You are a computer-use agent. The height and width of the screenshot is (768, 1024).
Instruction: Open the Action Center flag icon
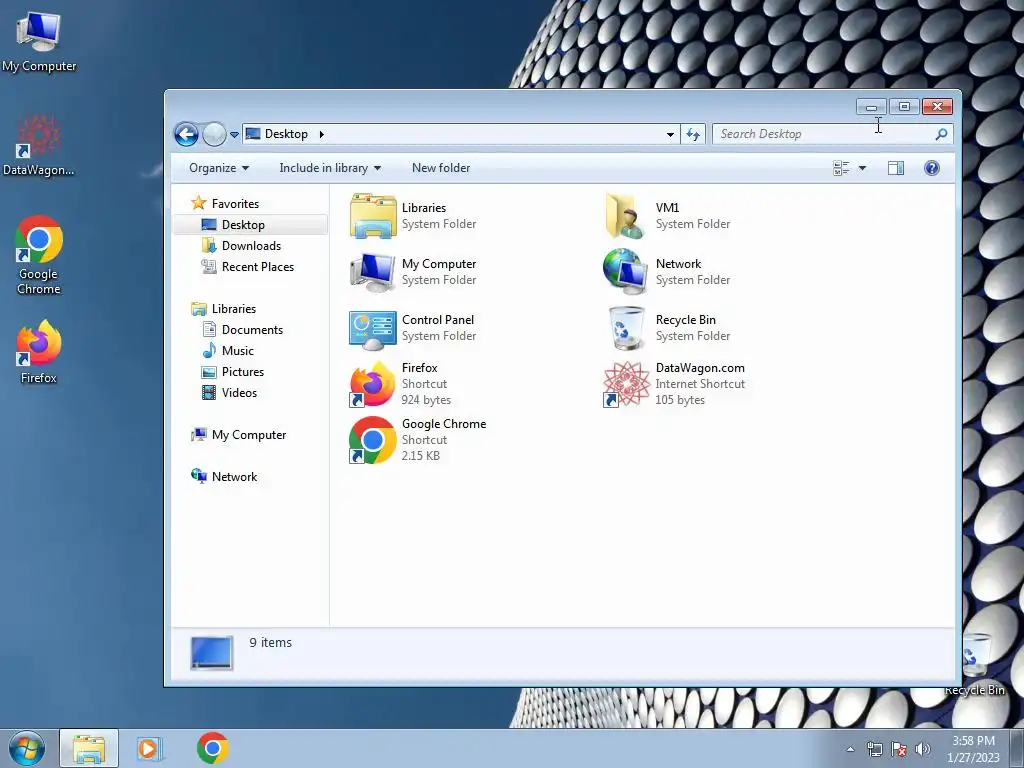coord(899,749)
